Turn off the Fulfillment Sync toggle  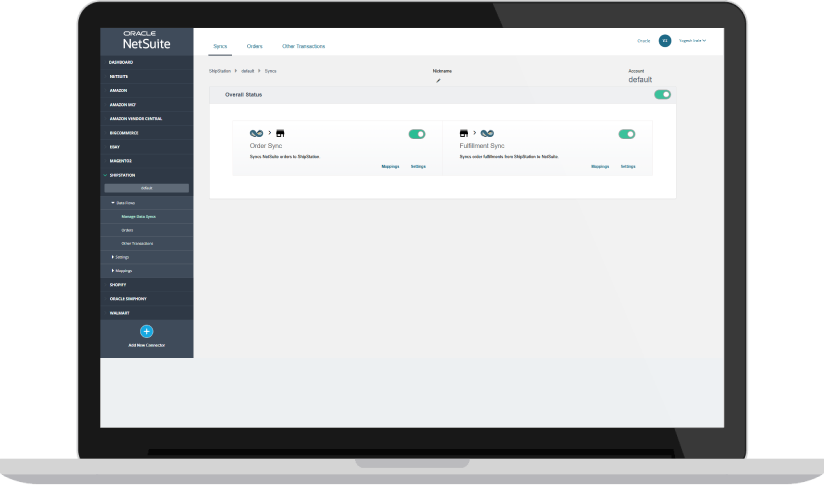coord(627,134)
